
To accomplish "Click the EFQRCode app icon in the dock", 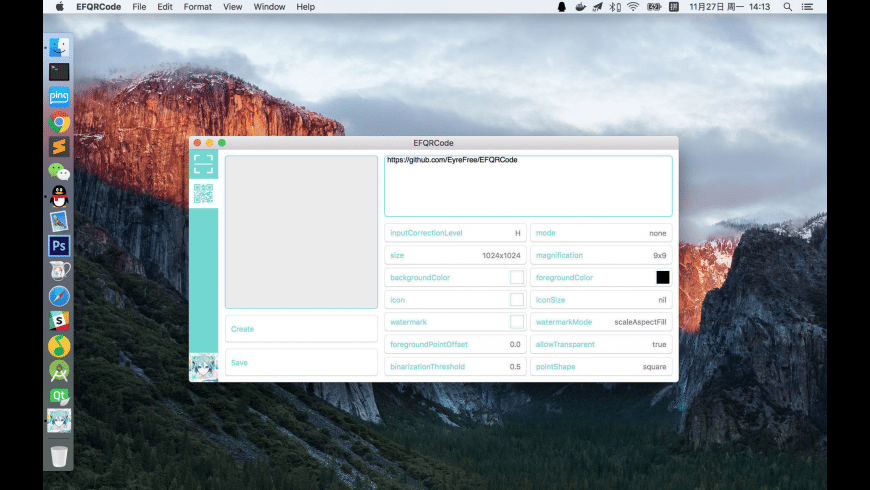I will 59,421.
